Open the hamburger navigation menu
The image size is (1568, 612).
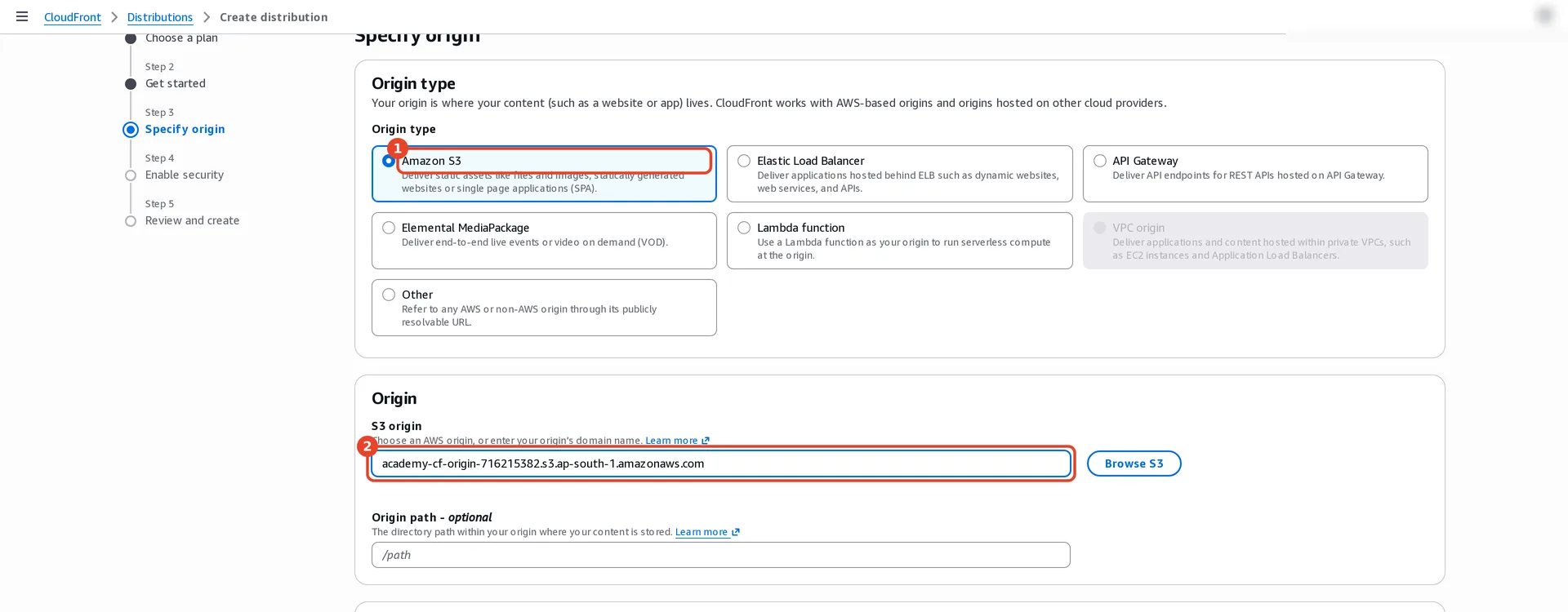click(x=22, y=16)
